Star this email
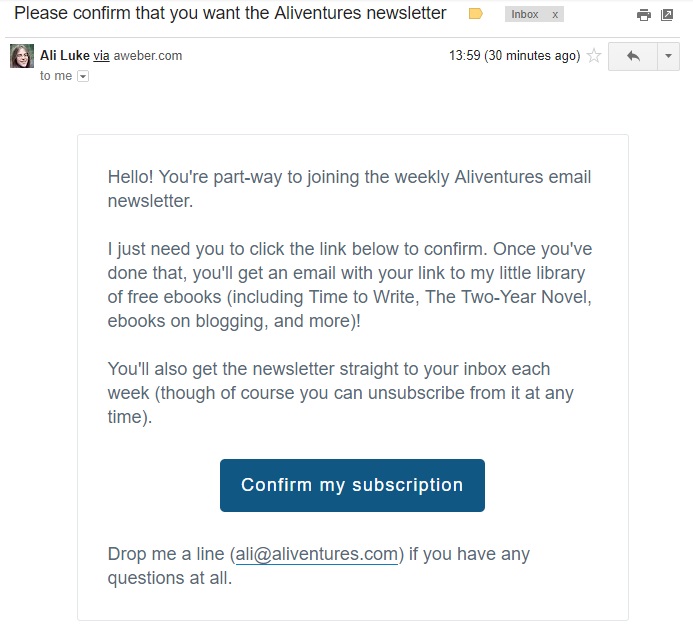 coord(594,56)
